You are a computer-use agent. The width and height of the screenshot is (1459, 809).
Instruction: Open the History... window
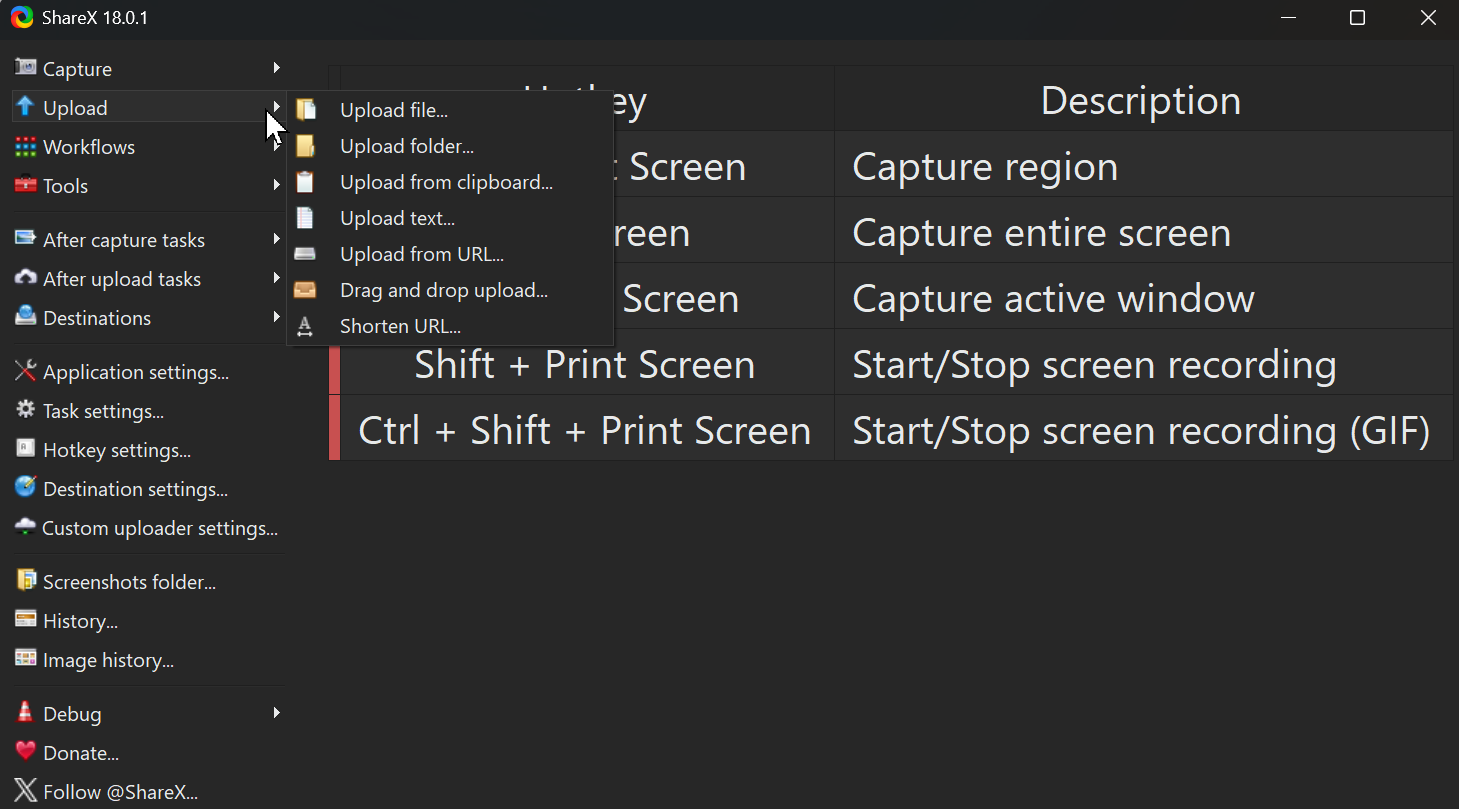tap(148, 621)
